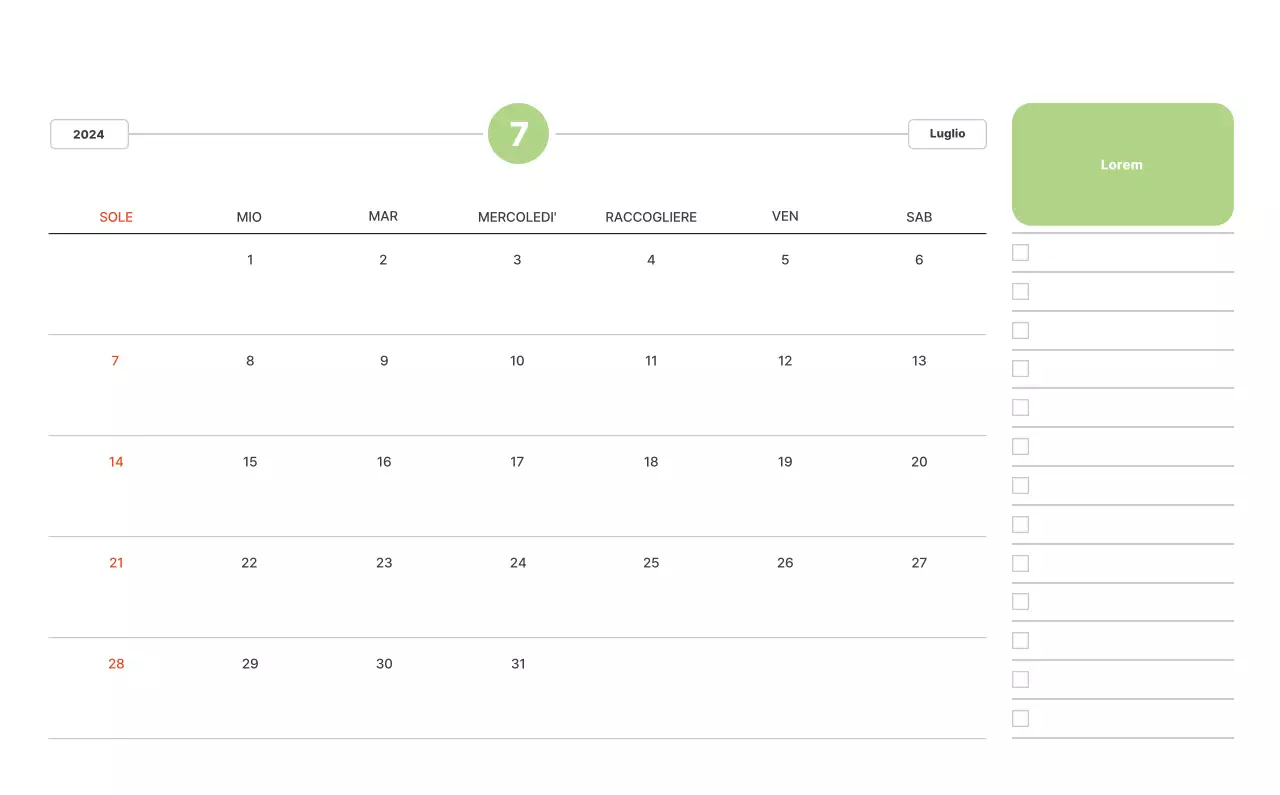Click the RACCOGLIERE day header

651,217
